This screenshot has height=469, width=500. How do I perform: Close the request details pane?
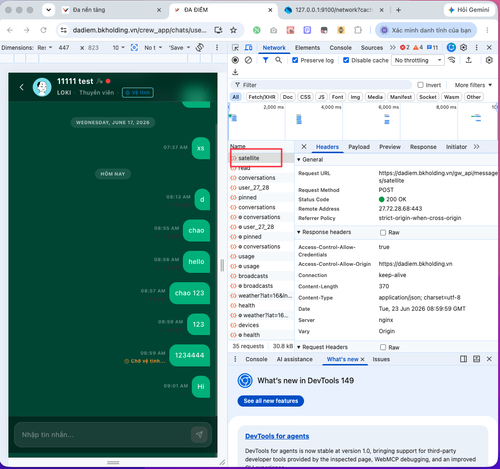coord(304,147)
